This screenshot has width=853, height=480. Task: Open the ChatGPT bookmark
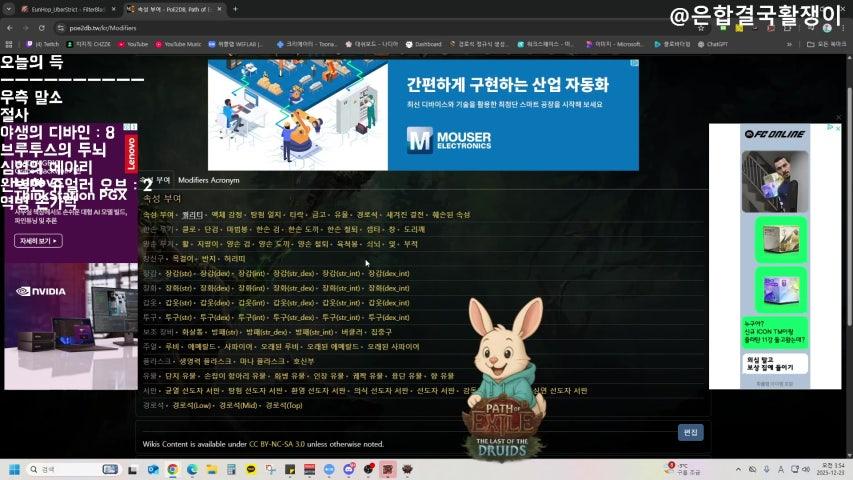713,44
